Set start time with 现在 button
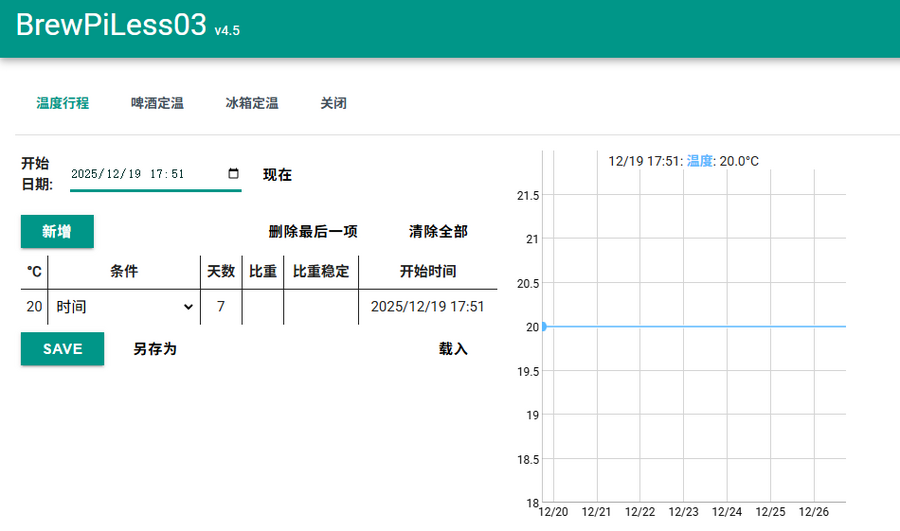 point(277,175)
